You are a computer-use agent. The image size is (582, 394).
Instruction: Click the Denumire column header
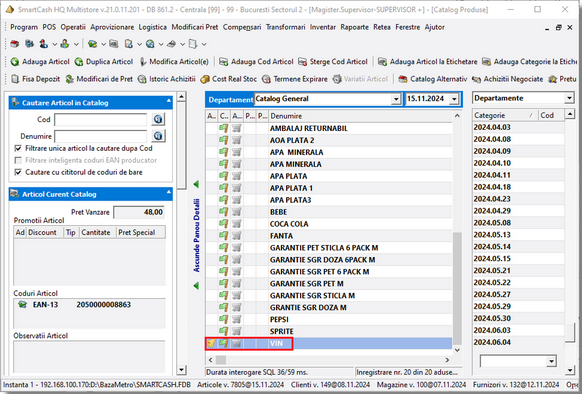360,116
